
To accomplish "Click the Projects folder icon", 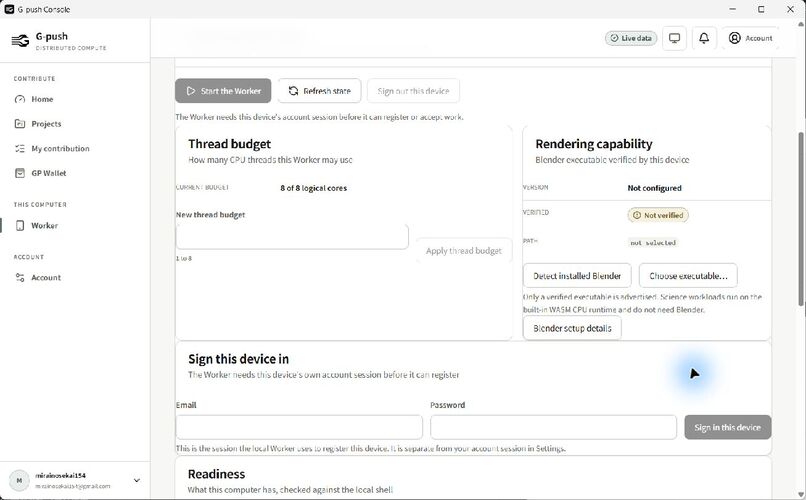I will click(x=20, y=124).
